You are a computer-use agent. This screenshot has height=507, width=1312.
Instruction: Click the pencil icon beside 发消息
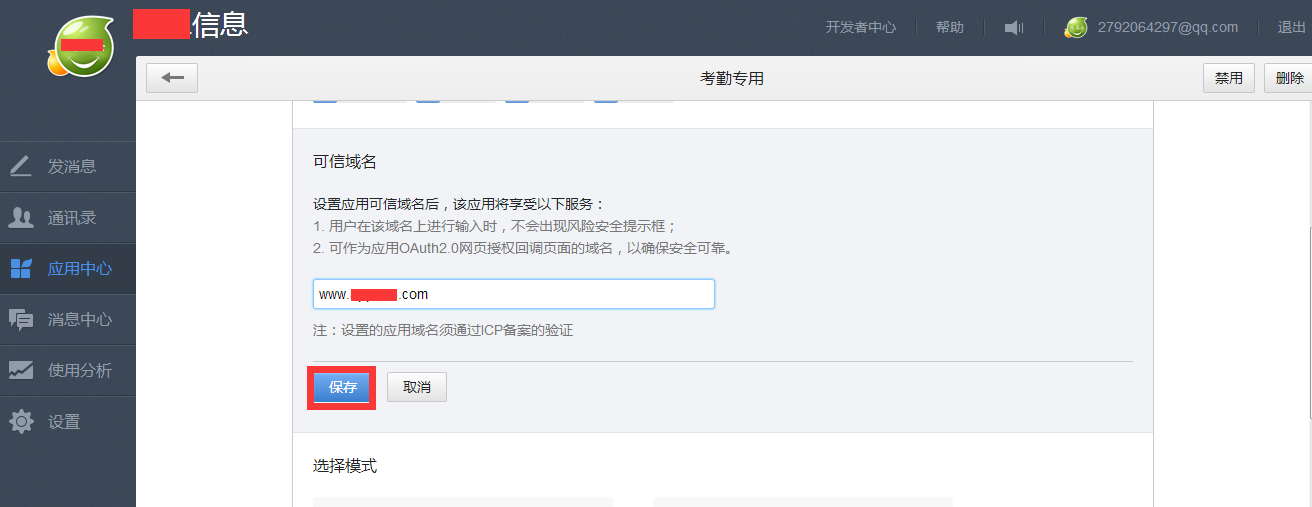[21, 166]
